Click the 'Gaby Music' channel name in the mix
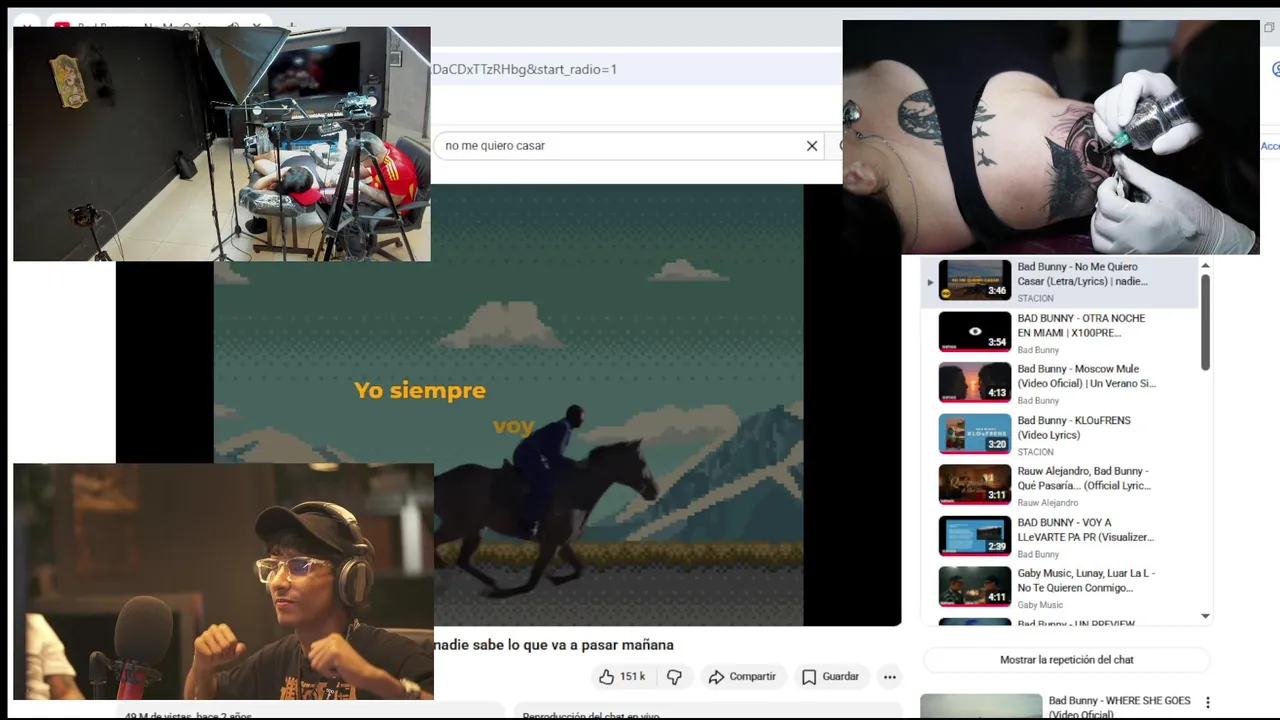 coord(1040,605)
